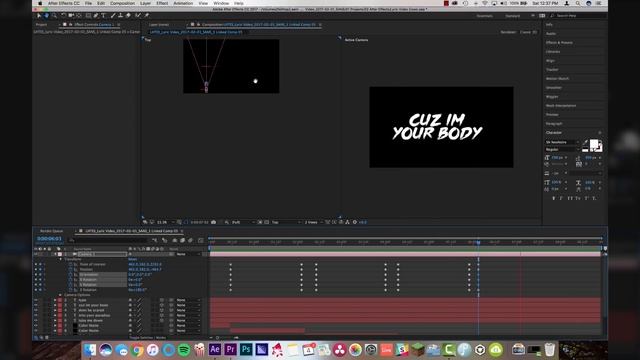Collapse the Transform property group

pos(61,259)
